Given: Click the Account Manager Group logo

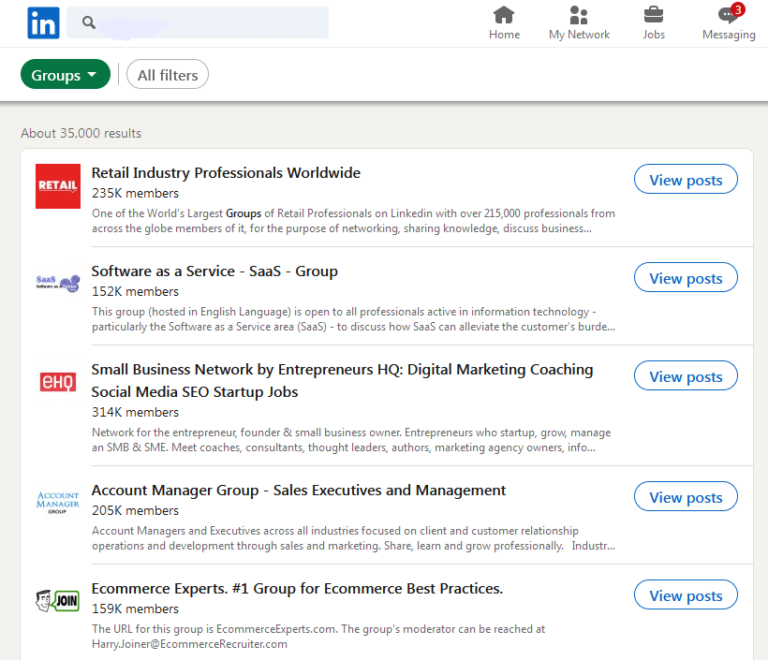Looking at the screenshot, I should click(58, 502).
